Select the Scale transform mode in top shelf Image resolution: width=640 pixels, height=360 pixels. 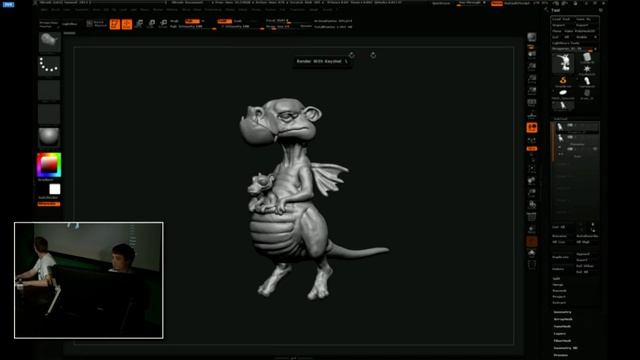[151, 24]
